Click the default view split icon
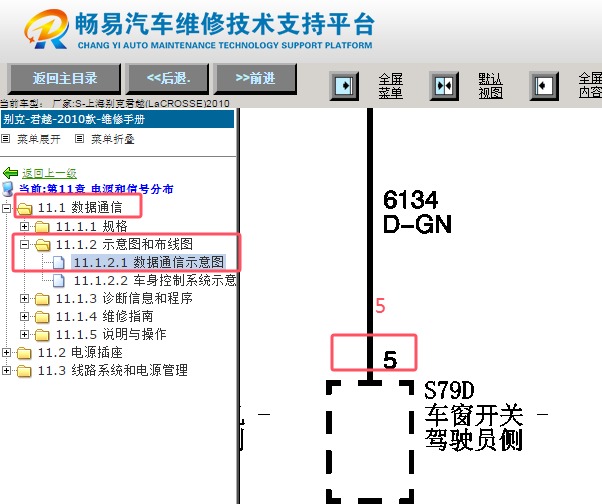Image resolution: width=602 pixels, height=504 pixels. coord(444,86)
